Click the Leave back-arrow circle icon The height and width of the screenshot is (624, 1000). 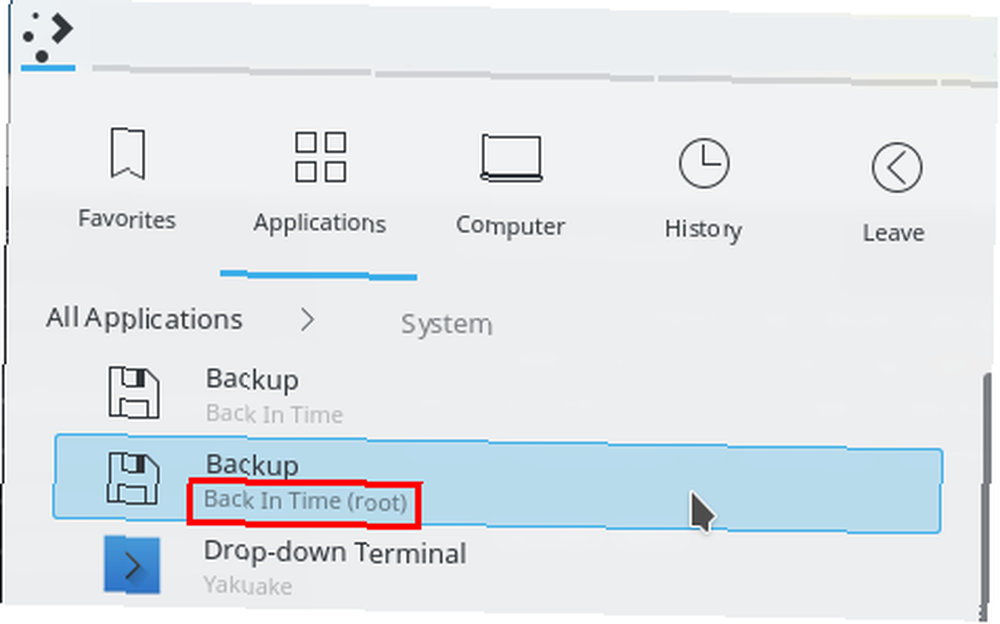(x=897, y=167)
